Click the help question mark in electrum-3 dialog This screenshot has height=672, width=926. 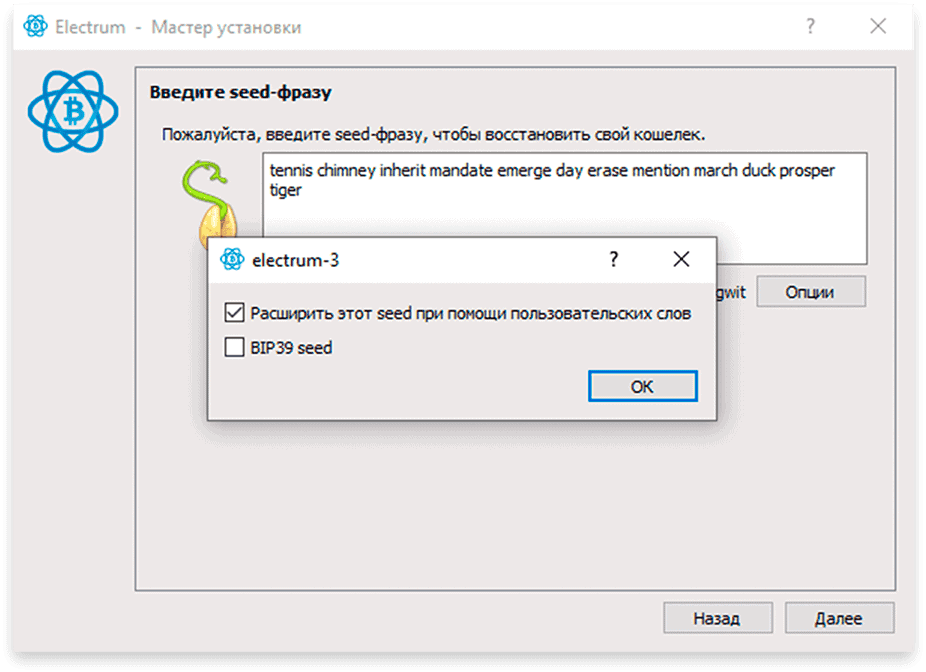point(614,259)
